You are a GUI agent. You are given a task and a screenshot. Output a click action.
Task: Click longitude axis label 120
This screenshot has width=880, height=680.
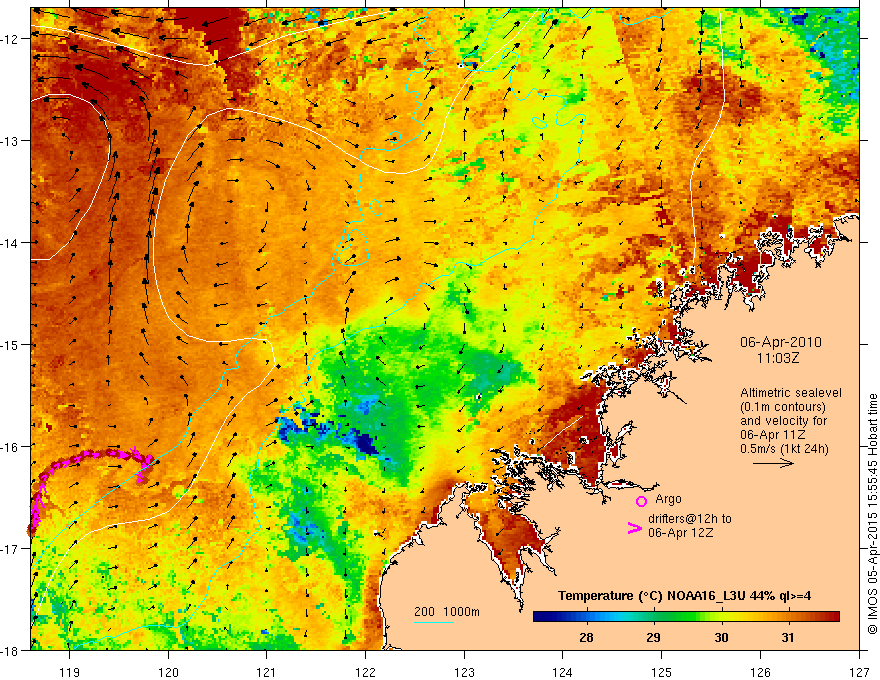168,672
